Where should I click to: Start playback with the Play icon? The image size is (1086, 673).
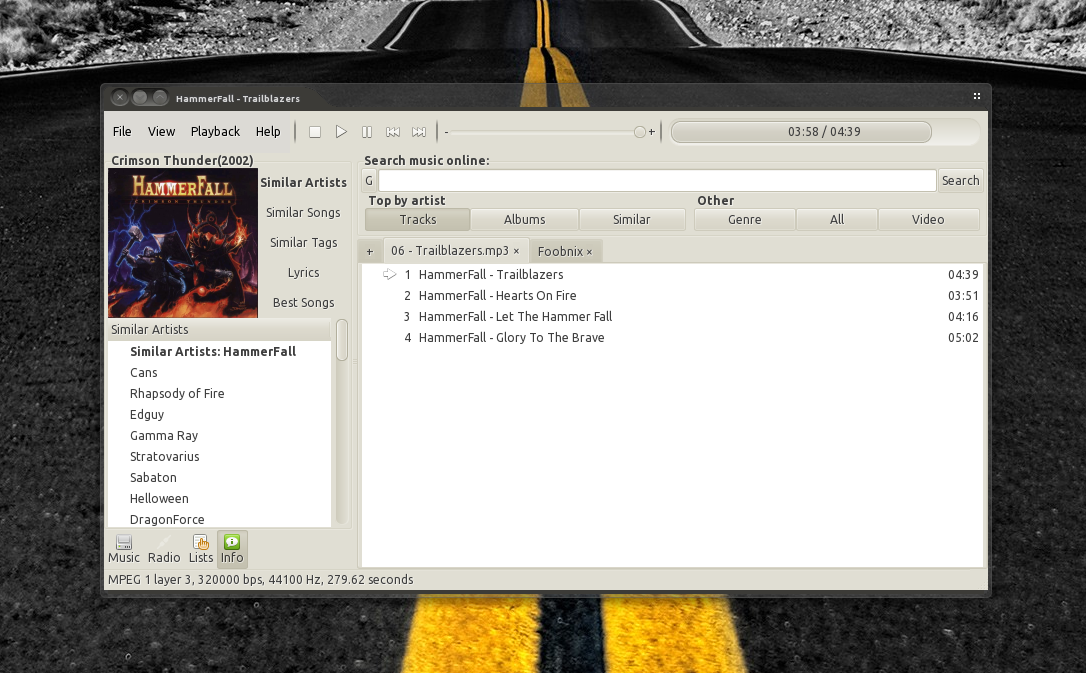[x=341, y=131]
